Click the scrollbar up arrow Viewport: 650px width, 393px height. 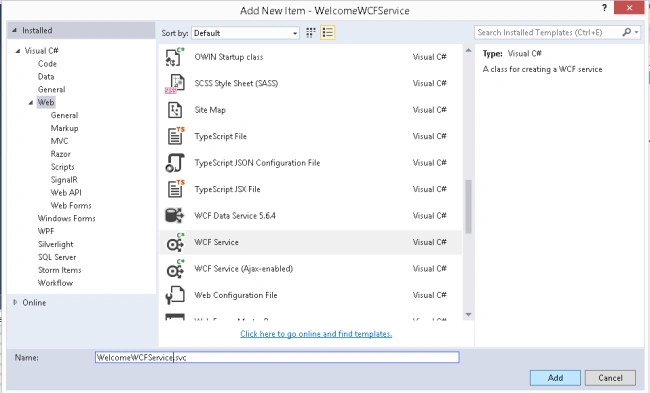(x=468, y=51)
